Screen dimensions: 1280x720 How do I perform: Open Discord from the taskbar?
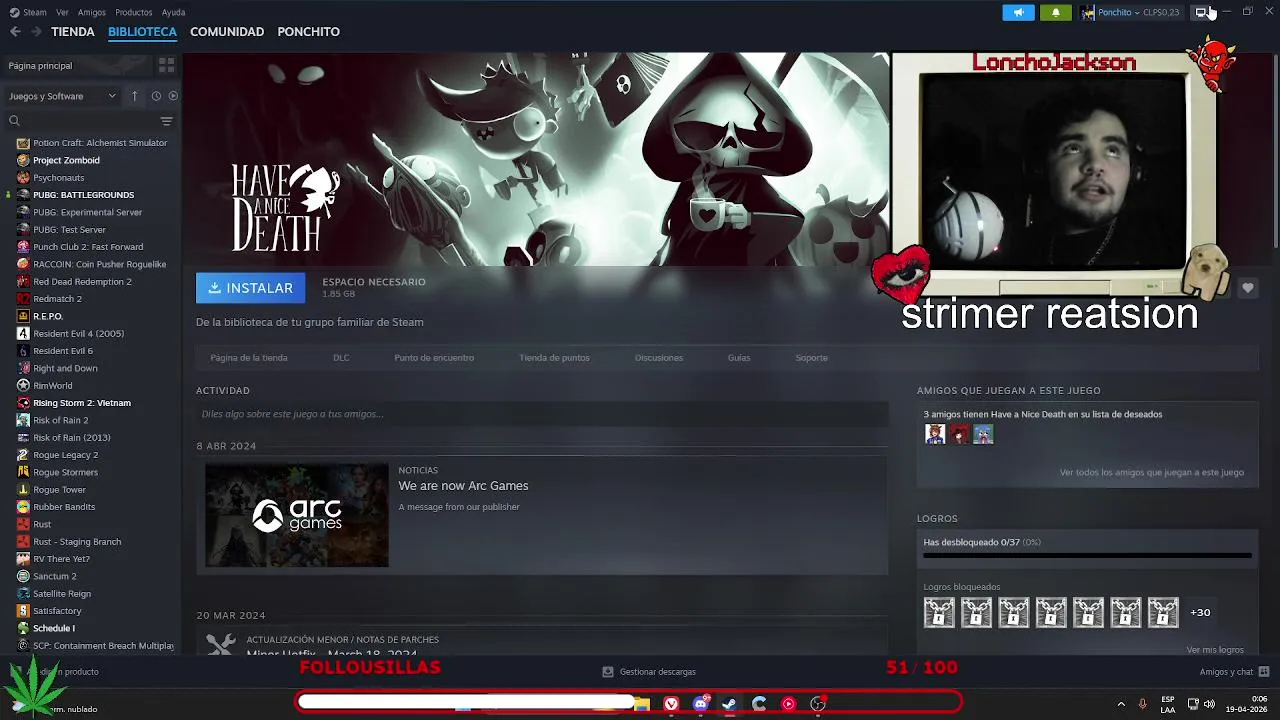pos(700,704)
